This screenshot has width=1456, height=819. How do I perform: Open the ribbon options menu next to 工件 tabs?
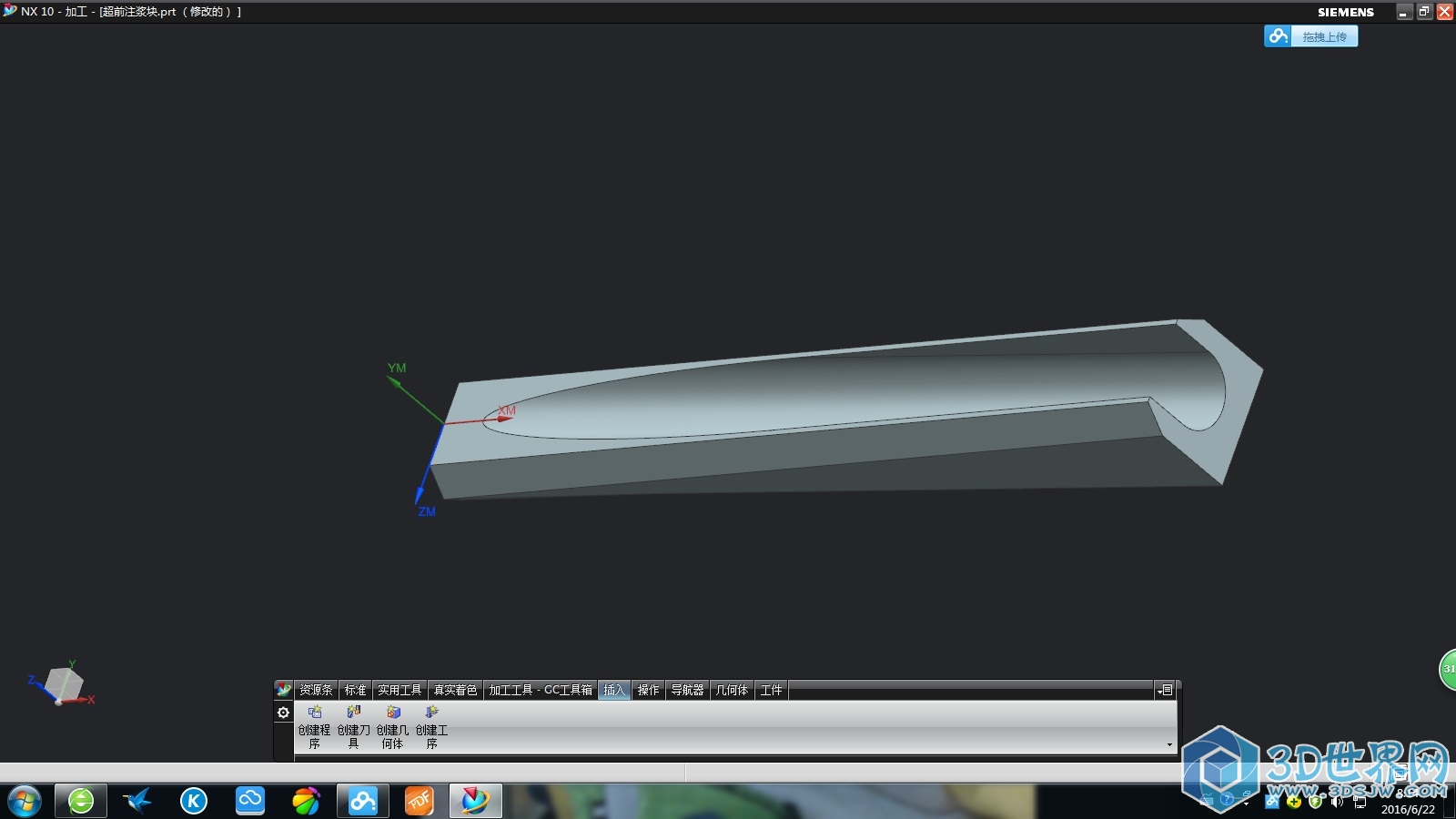(x=1166, y=691)
